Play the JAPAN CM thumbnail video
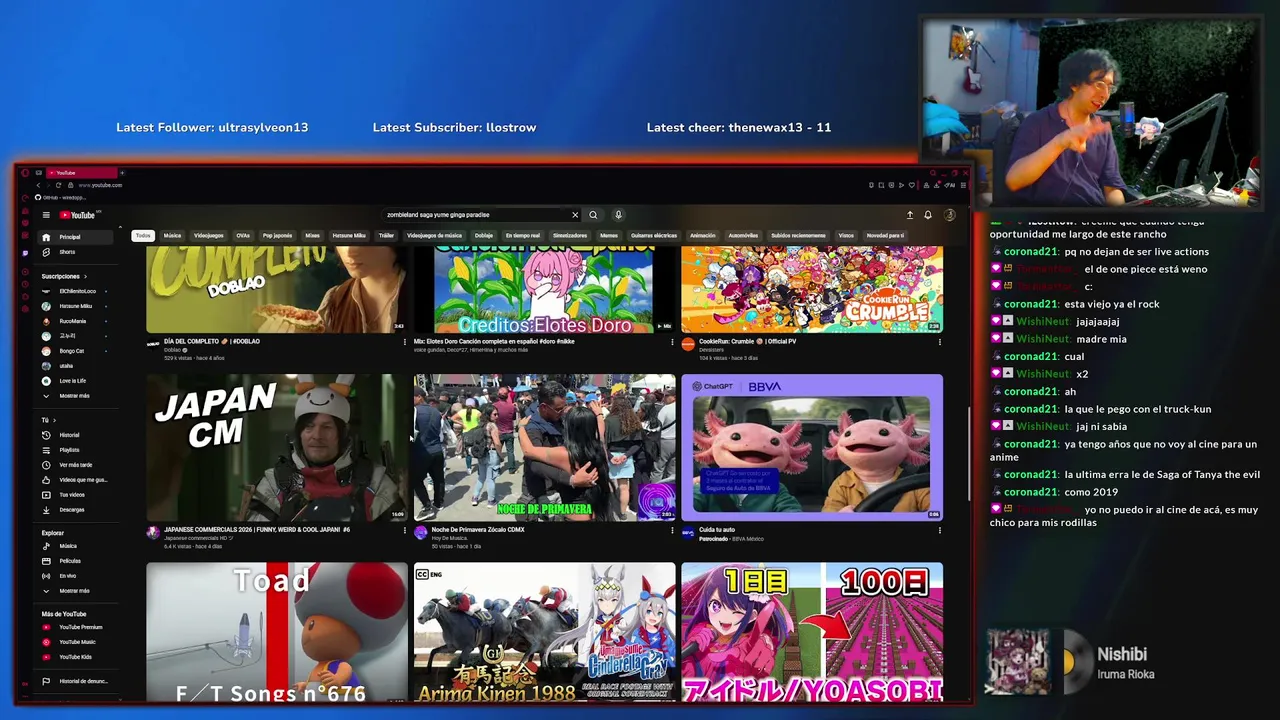 pos(277,448)
